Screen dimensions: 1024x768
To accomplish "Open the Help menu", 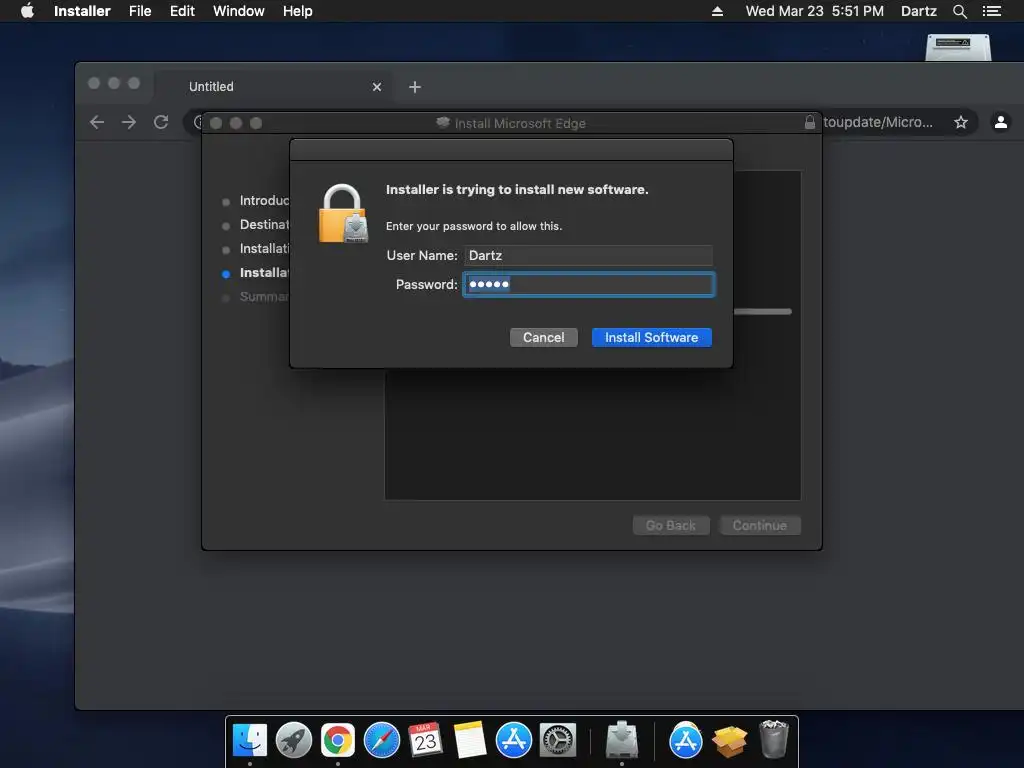I will (x=298, y=11).
